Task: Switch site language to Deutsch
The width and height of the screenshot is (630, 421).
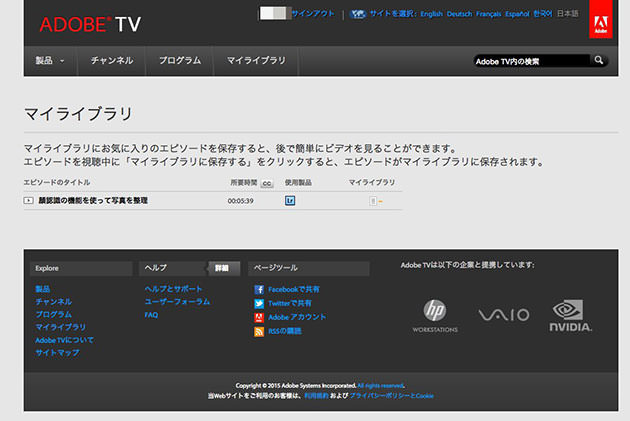Action: pos(459,14)
